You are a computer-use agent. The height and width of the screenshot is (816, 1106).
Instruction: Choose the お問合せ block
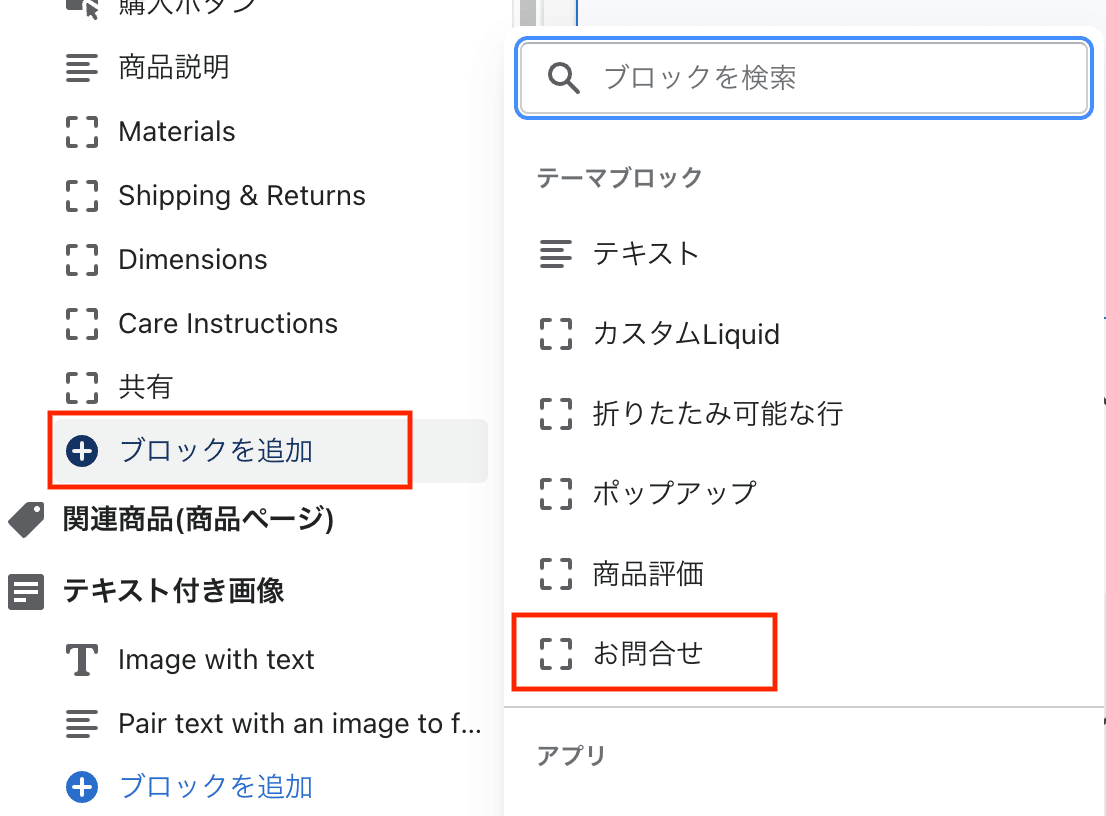point(648,653)
